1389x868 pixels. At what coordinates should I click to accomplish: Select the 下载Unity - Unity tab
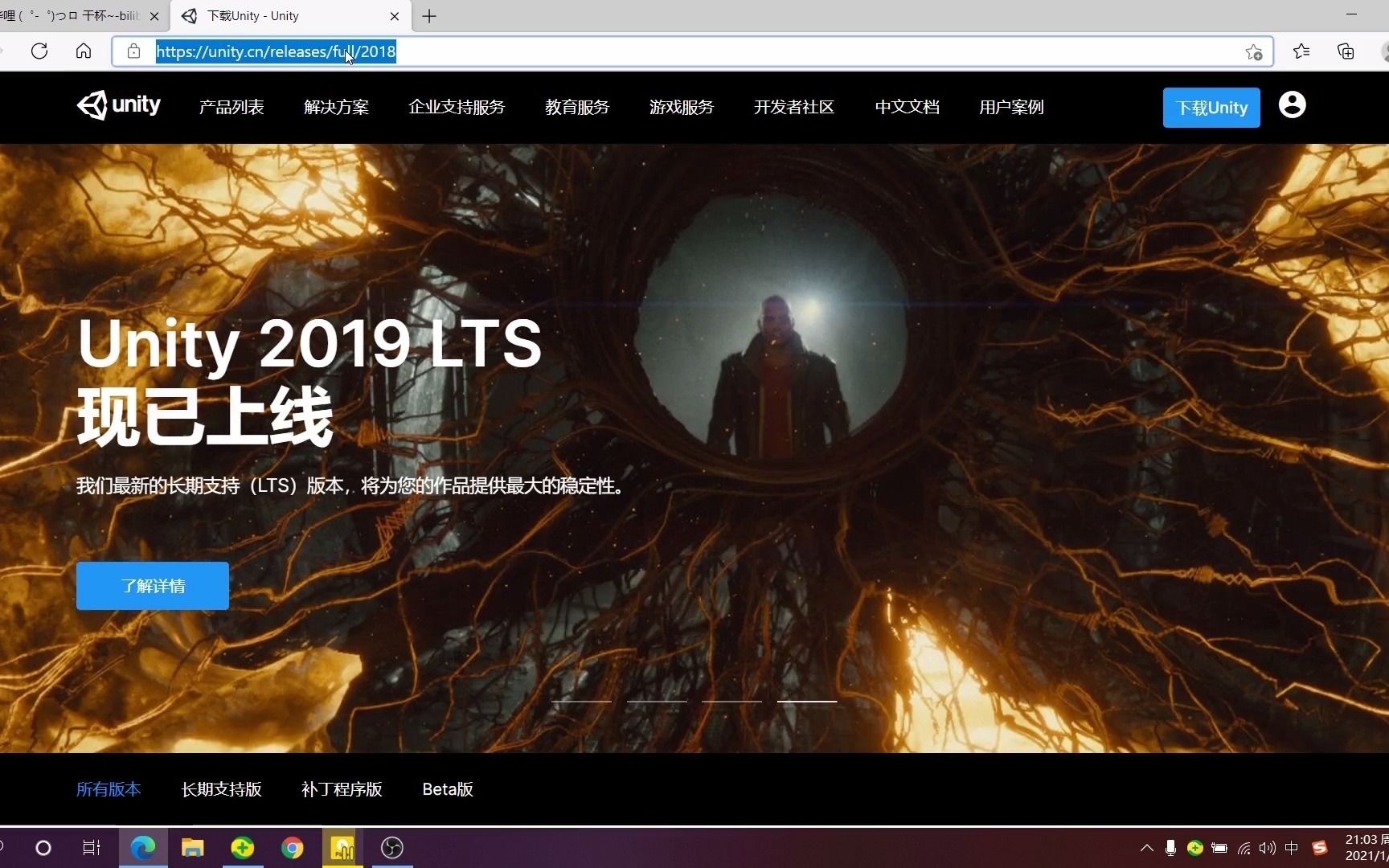point(291,16)
